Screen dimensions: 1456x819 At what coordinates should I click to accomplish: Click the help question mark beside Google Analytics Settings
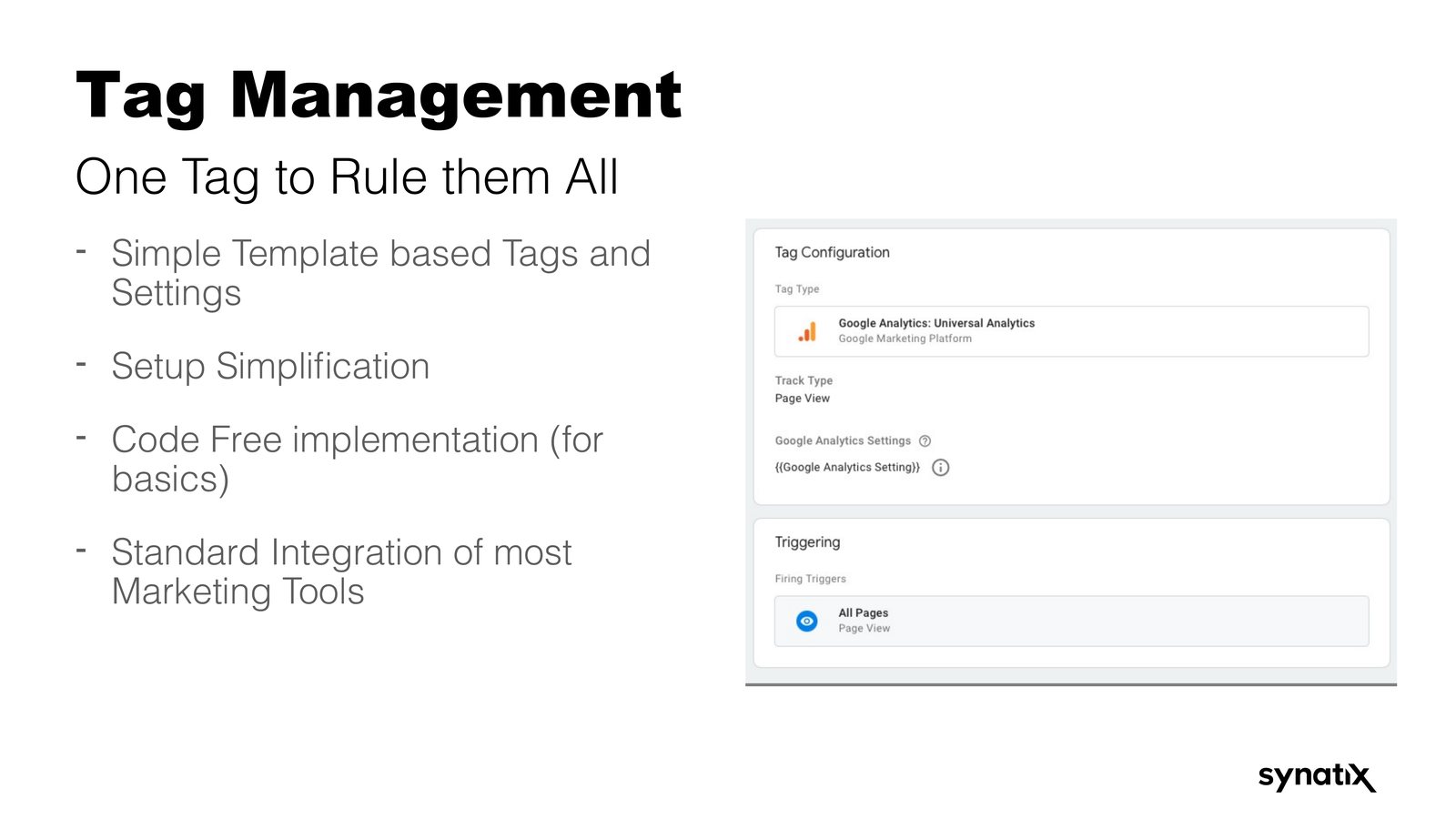(x=925, y=441)
